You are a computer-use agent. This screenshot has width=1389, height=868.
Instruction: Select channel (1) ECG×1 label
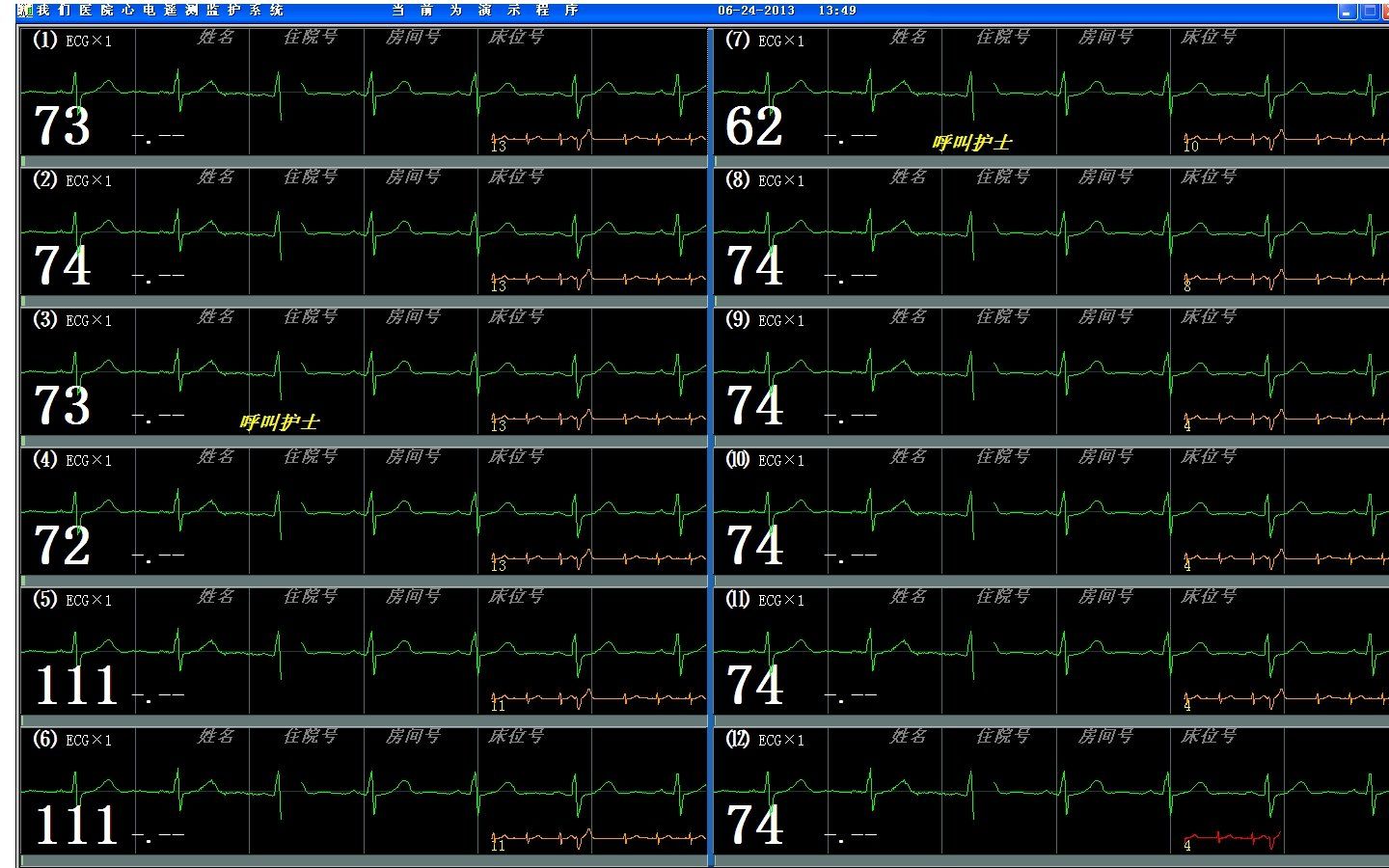[72, 41]
